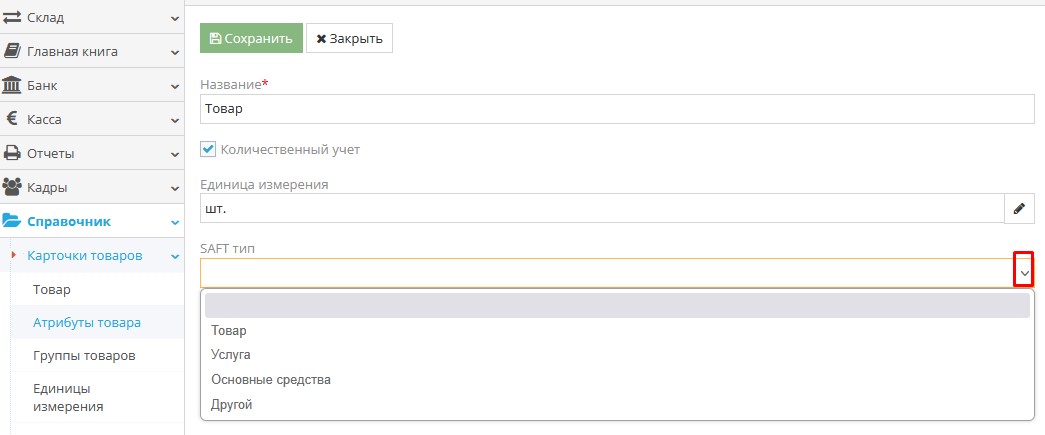Image resolution: width=1045 pixels, height=435 pixels.
Task: Click the book icon beside Главная книга
Action: pos(13,51)
